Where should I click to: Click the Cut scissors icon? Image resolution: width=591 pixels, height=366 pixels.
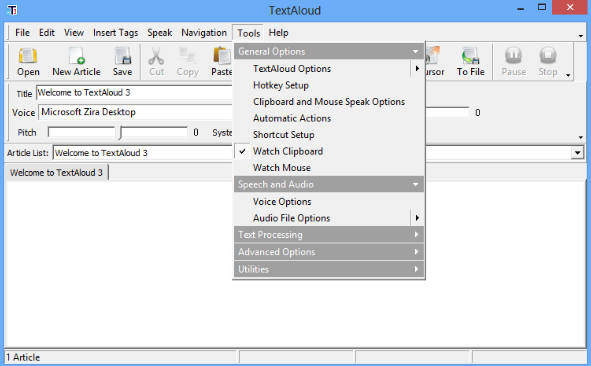point(156,56)
